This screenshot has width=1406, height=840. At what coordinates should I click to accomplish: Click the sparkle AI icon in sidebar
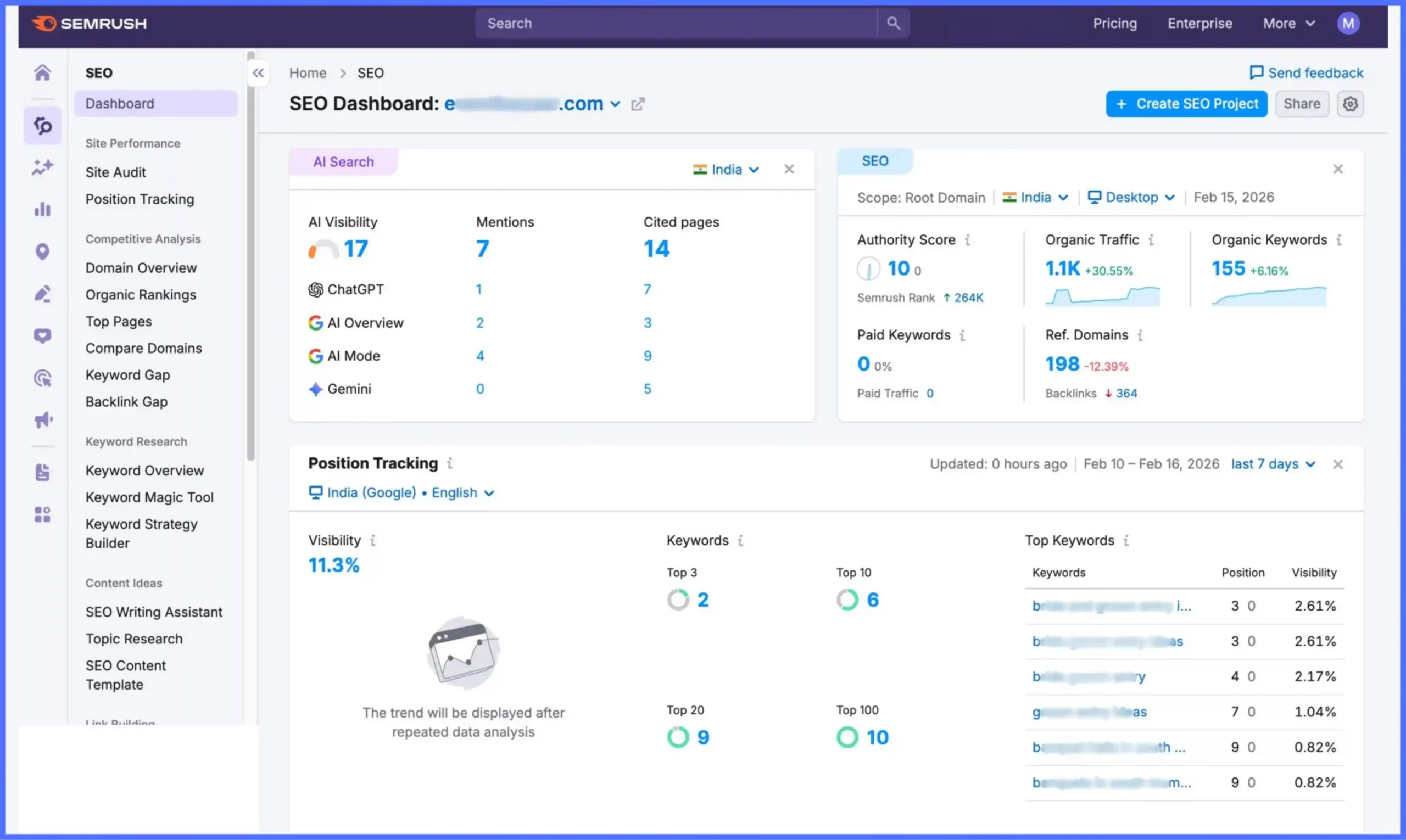42,167
